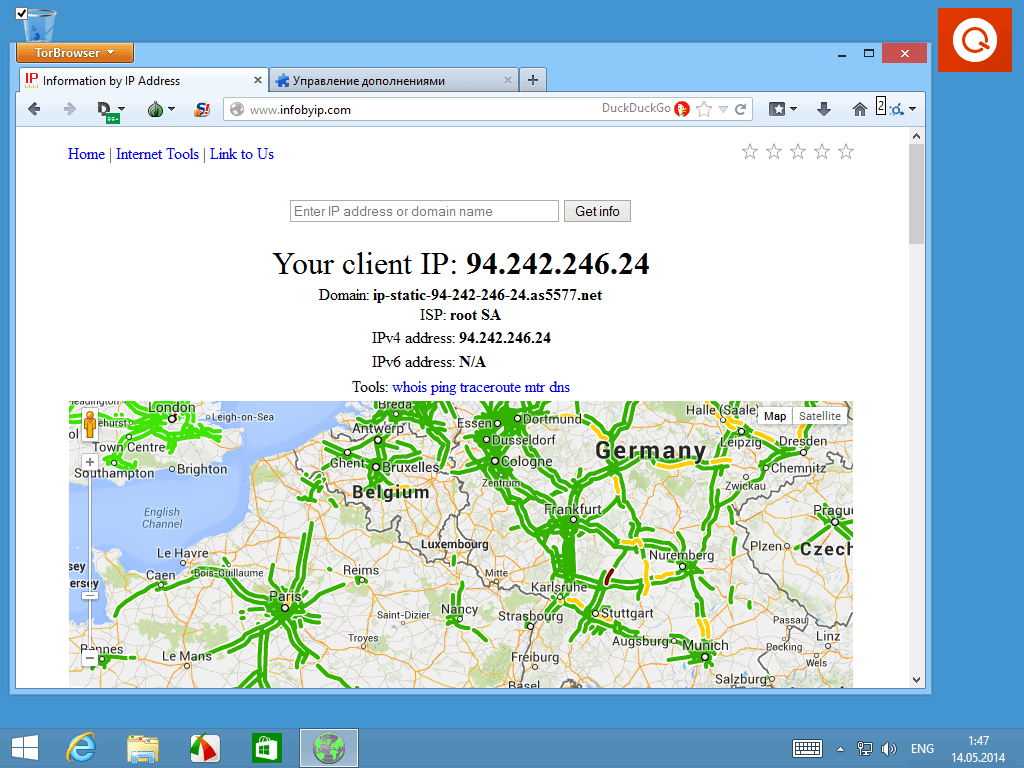Open the Windows Start button

(25, 748)
